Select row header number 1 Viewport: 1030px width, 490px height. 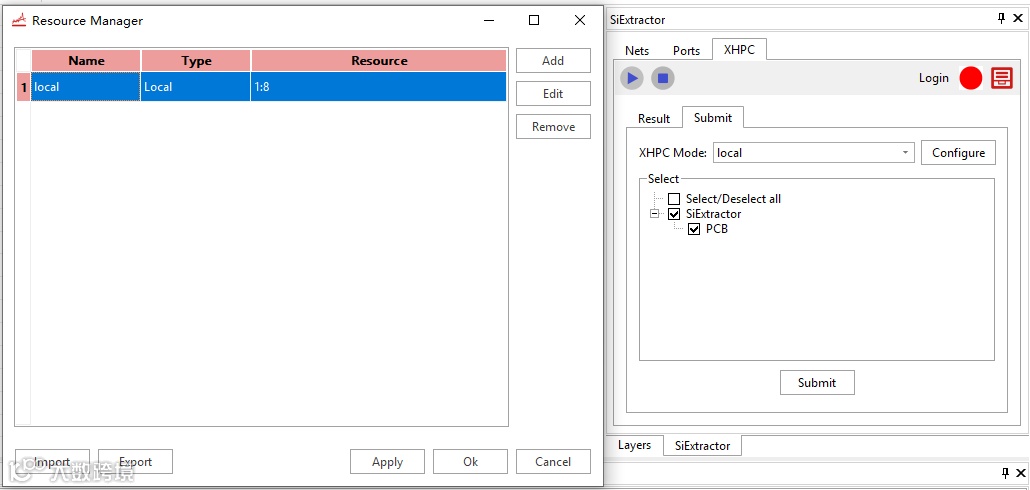[24, 87]
